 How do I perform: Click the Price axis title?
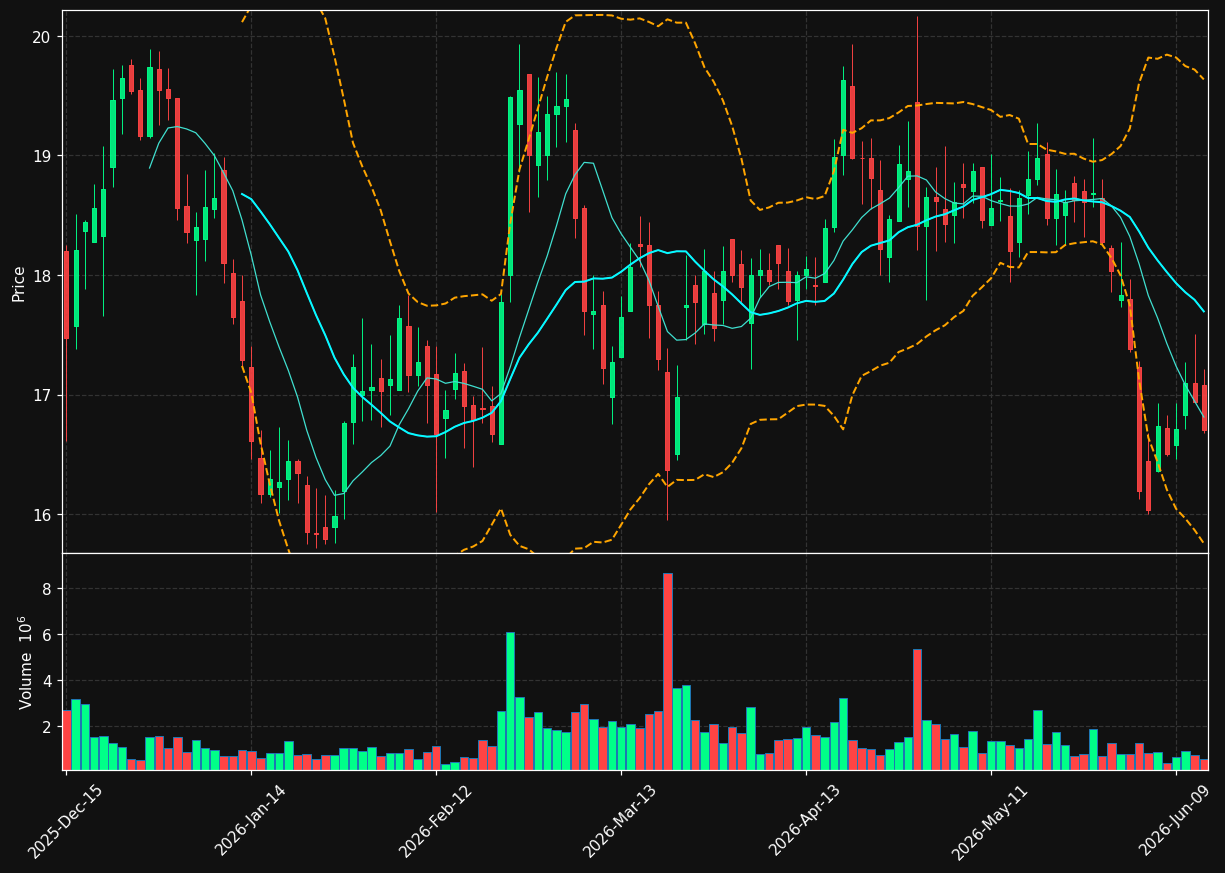pos(19,282)
